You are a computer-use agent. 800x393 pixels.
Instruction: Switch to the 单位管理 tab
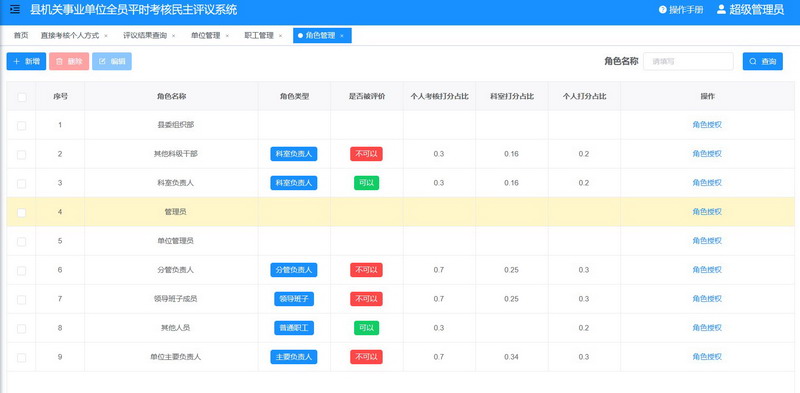point(206,36)
